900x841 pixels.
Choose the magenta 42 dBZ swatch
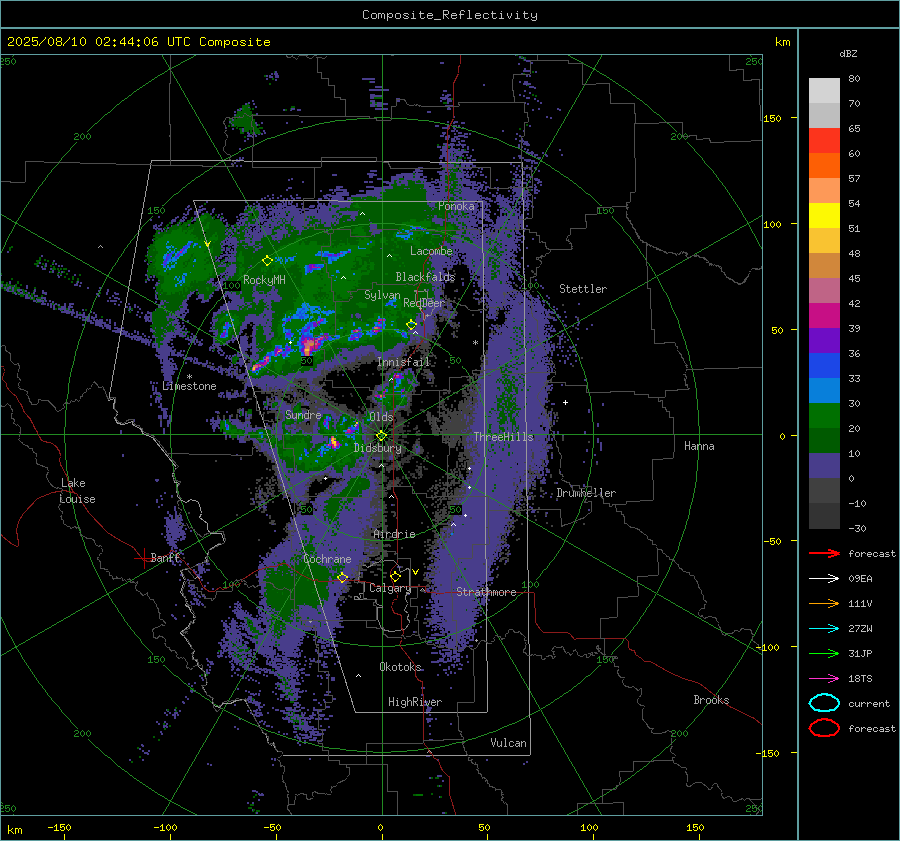pyautogui.click(x=824, y=316)
